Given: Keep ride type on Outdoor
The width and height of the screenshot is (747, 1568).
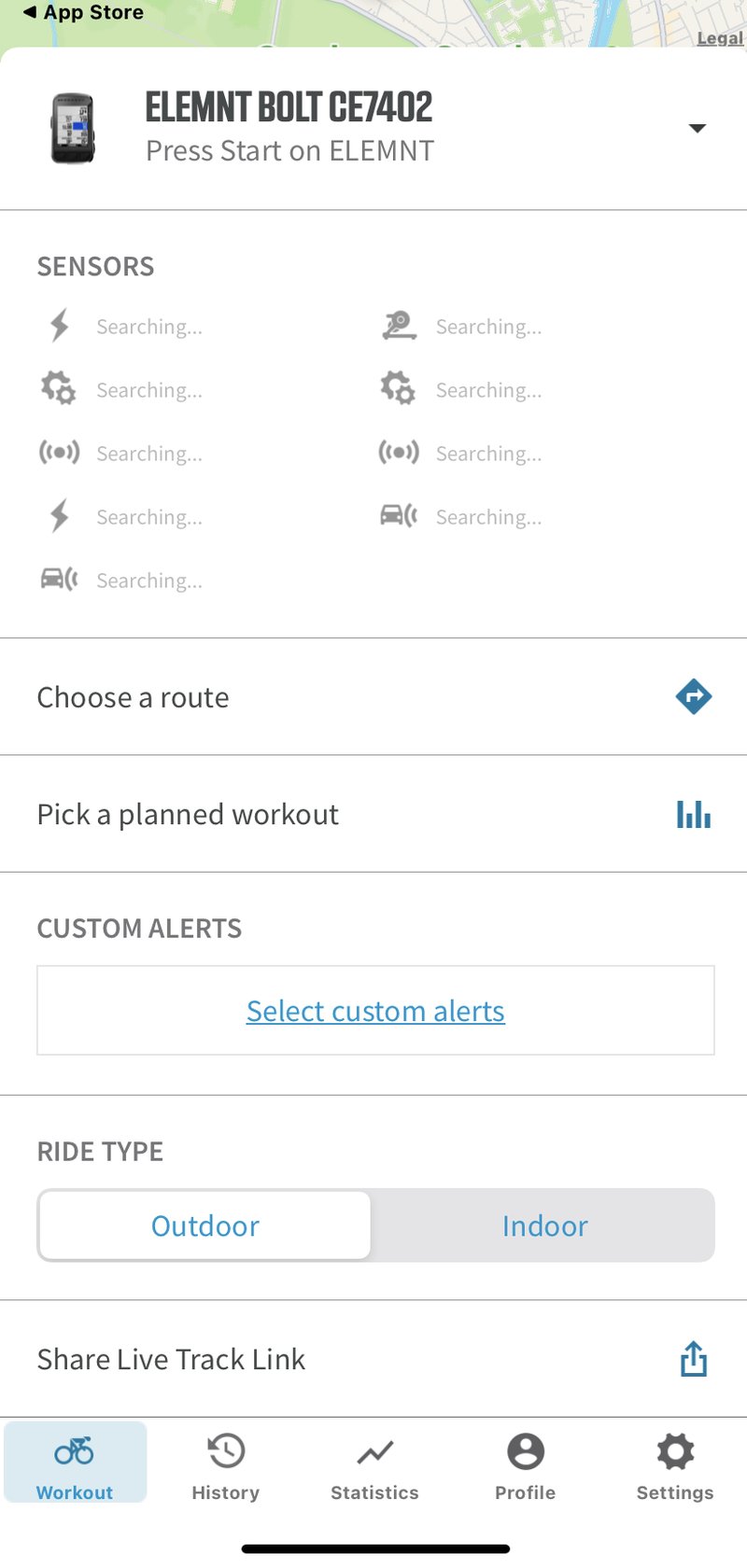Looking at the screenshot, I should (x=204, y=1225).
